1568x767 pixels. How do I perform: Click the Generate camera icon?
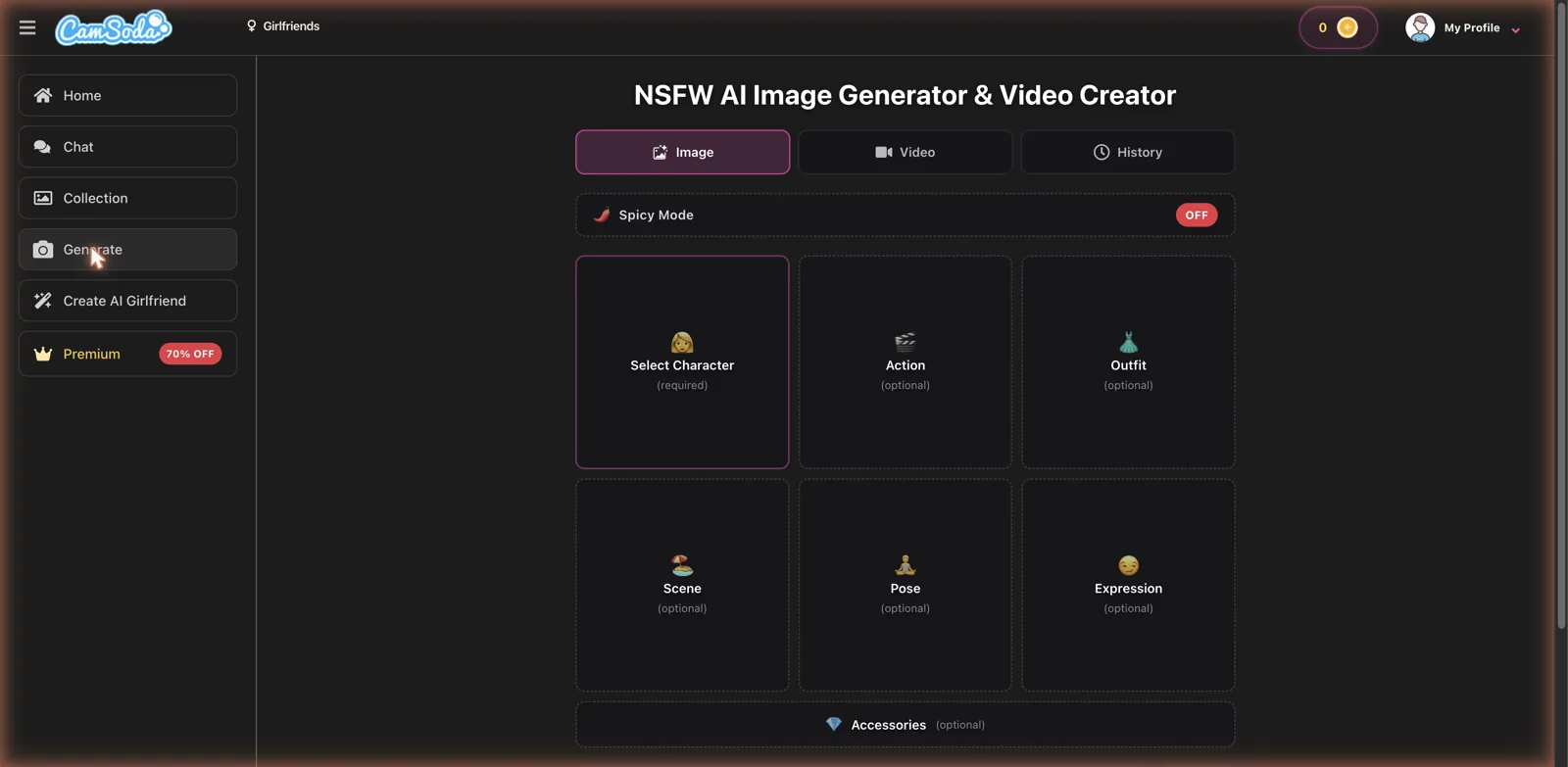pos(43,250)
